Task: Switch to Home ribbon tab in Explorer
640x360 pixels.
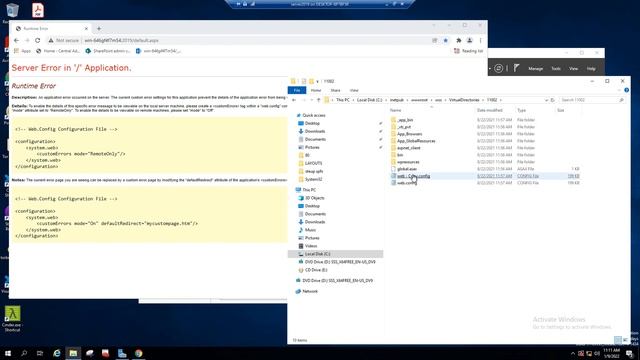Action: 316,90
